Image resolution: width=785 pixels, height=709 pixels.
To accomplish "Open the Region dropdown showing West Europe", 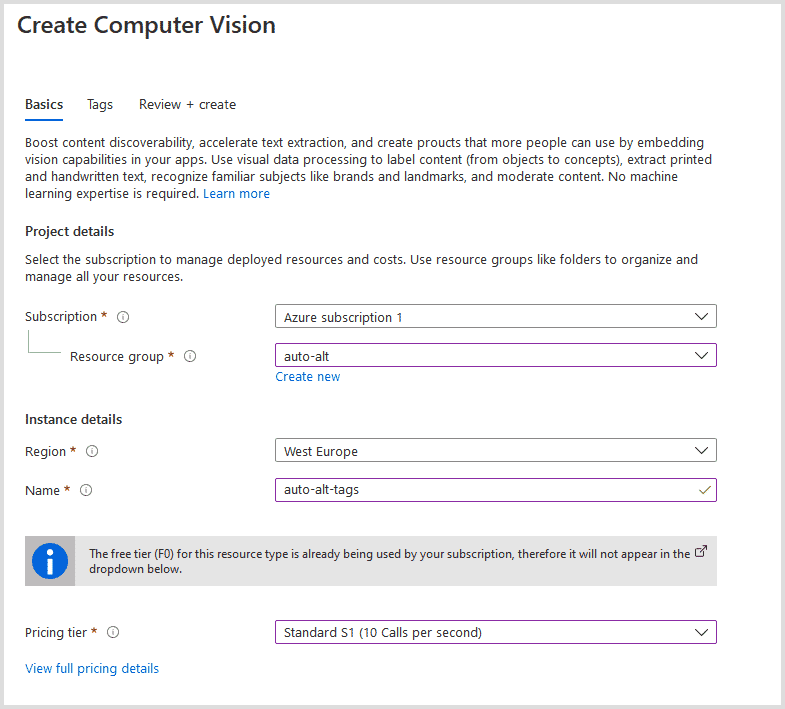I will [x=496, y=451].
